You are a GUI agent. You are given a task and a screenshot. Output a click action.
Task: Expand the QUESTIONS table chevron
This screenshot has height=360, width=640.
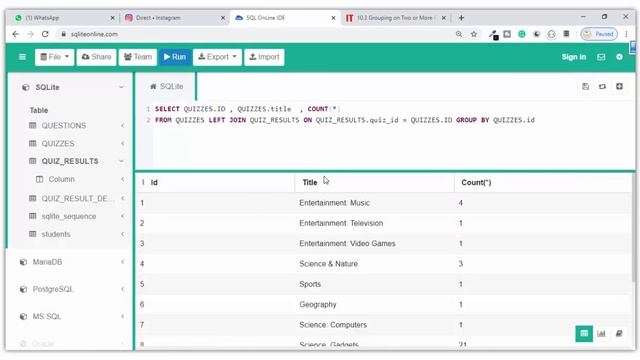(122, 125)
